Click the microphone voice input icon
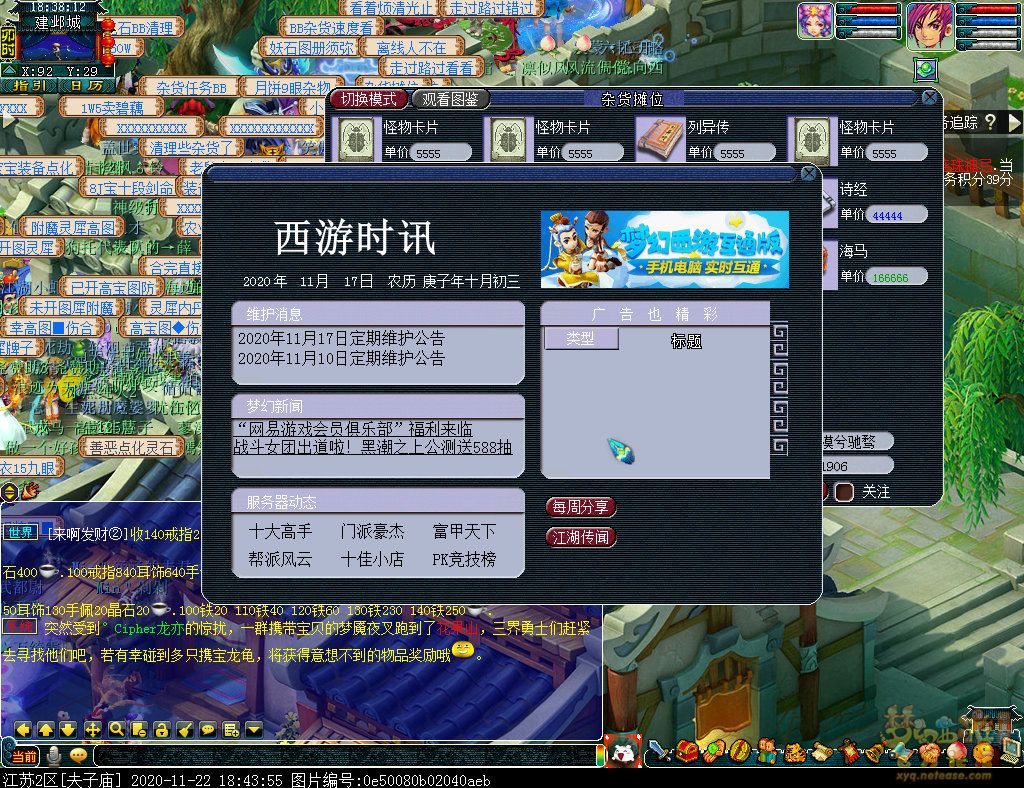The image size is (1024, 788). pos(54,756)
